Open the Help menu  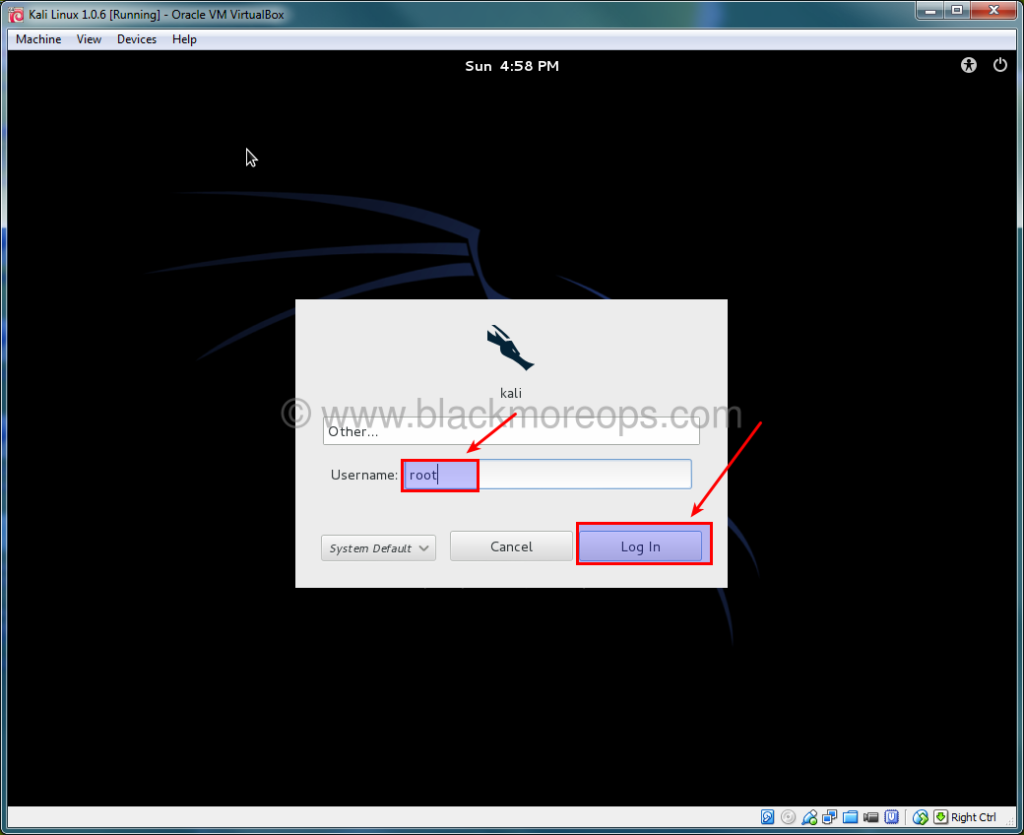[x=184, y=39]
